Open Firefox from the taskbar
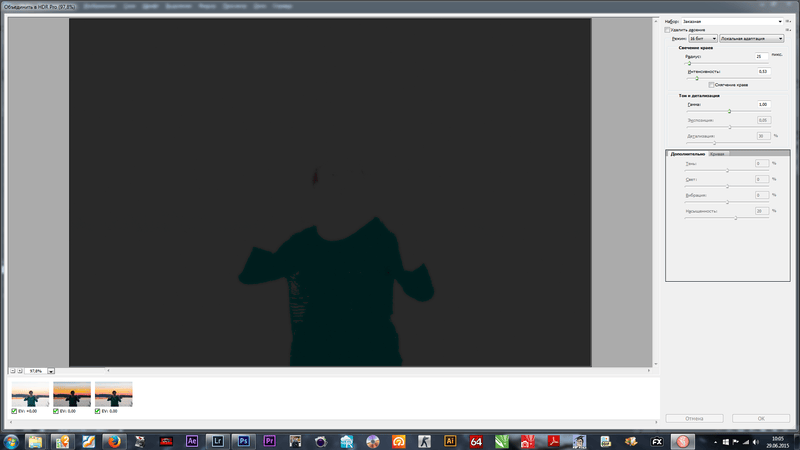 (114, 440)
